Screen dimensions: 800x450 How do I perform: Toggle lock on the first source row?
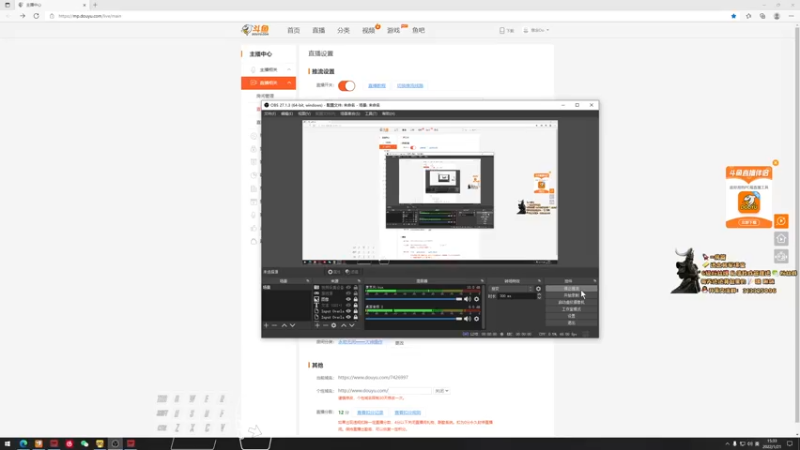356,288
